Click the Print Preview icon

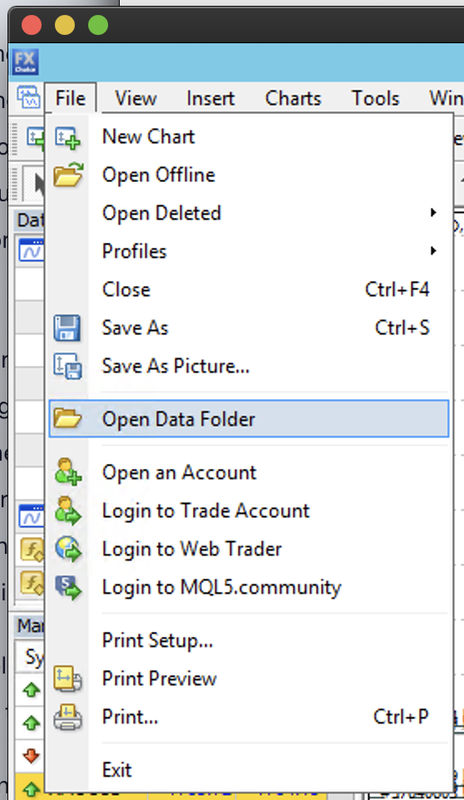click(x=68, y=679)
